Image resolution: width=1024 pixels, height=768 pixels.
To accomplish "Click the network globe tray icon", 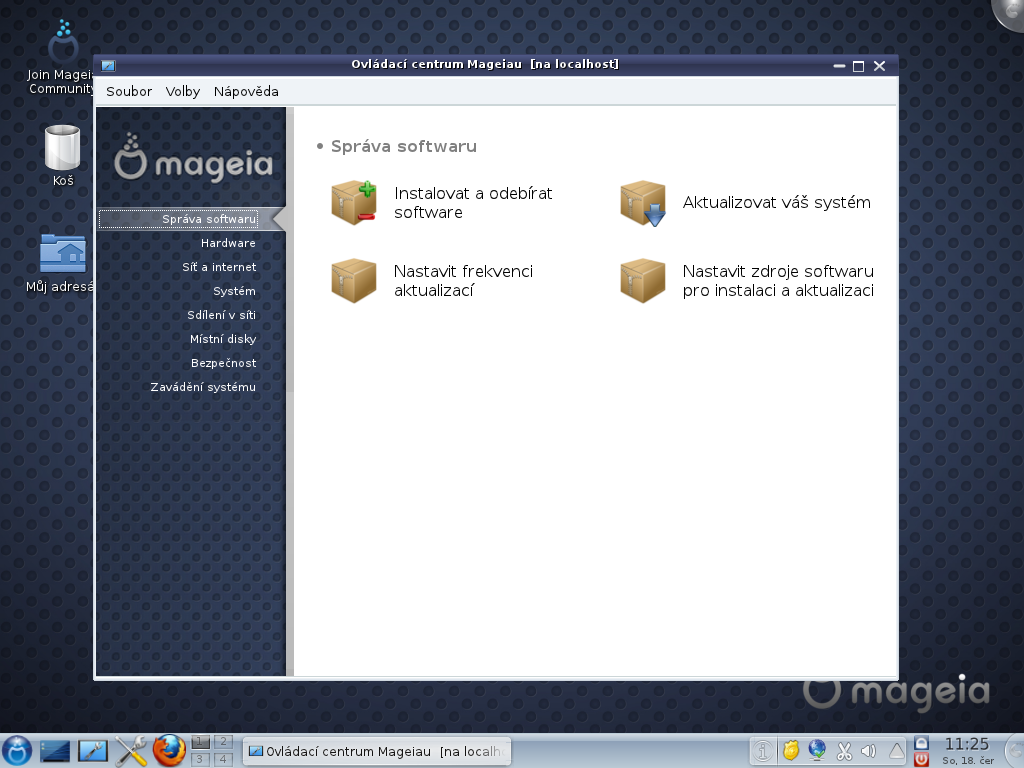I will coord(817,751).
